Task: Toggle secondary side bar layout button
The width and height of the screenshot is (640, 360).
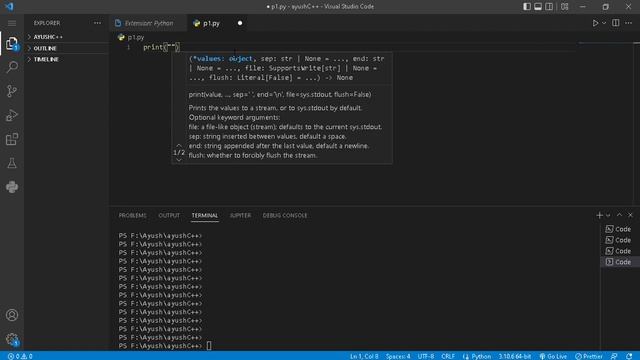Action: (x=549, y=7)
